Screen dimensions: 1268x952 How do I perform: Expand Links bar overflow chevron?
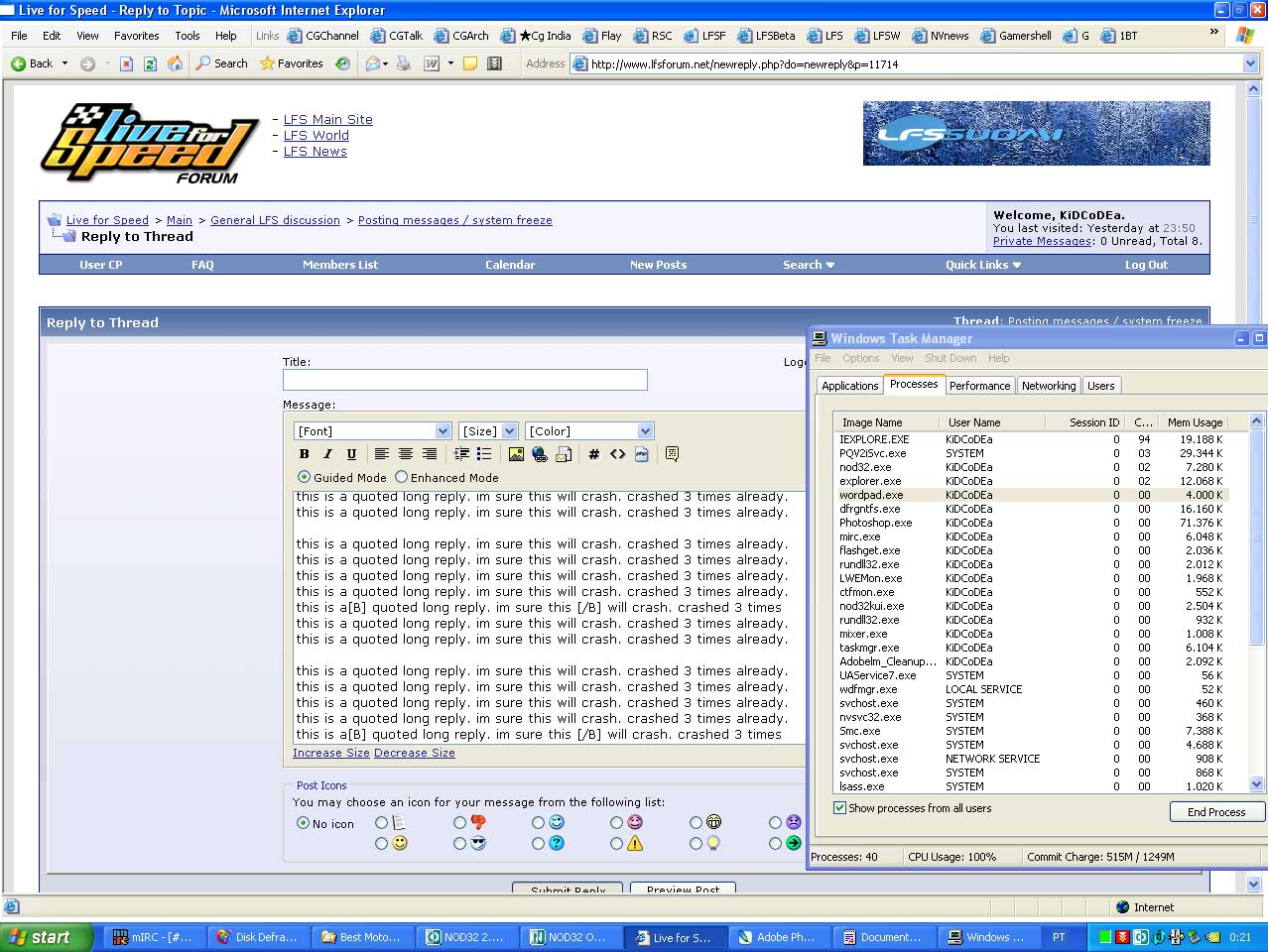point(1213,33)
